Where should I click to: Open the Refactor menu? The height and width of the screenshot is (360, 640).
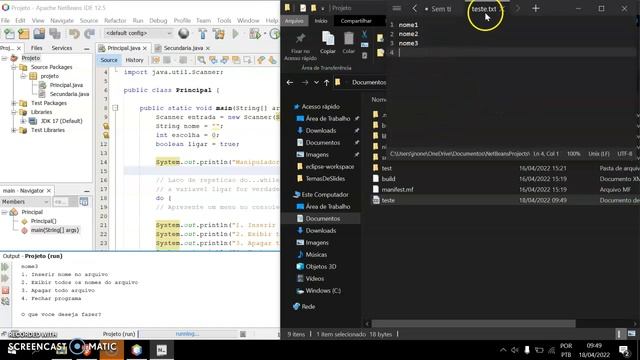pos(115,20)
